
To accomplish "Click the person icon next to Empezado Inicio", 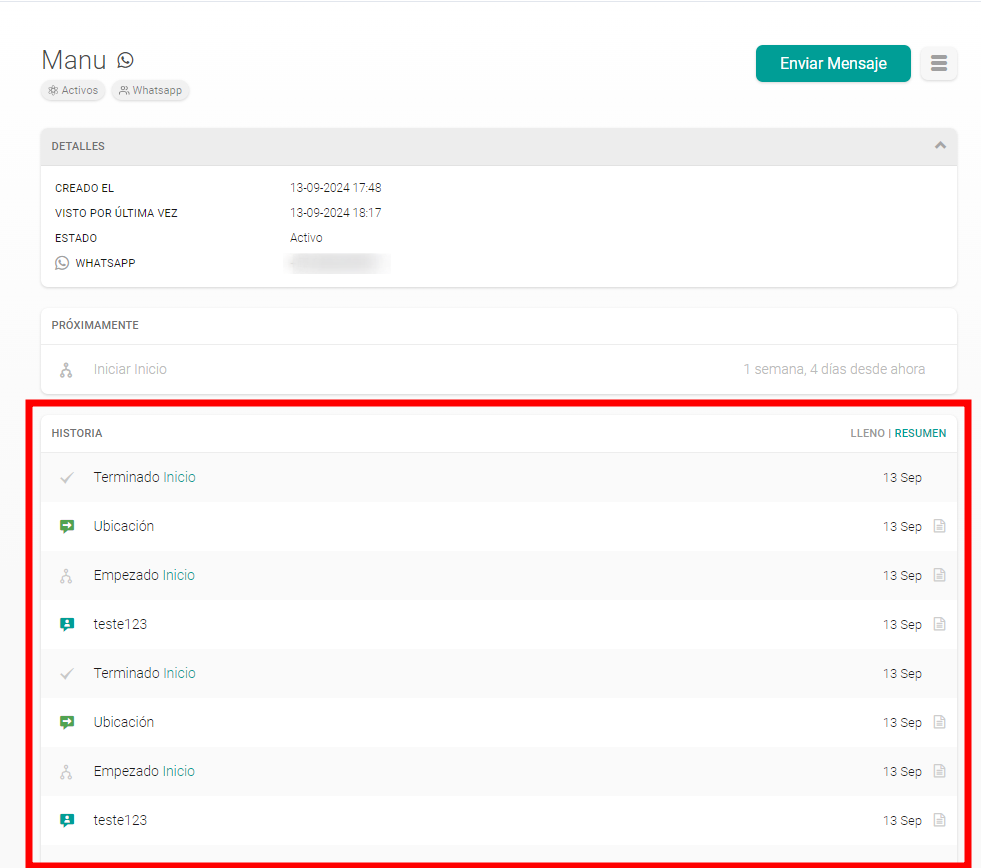I will (67, 575).
